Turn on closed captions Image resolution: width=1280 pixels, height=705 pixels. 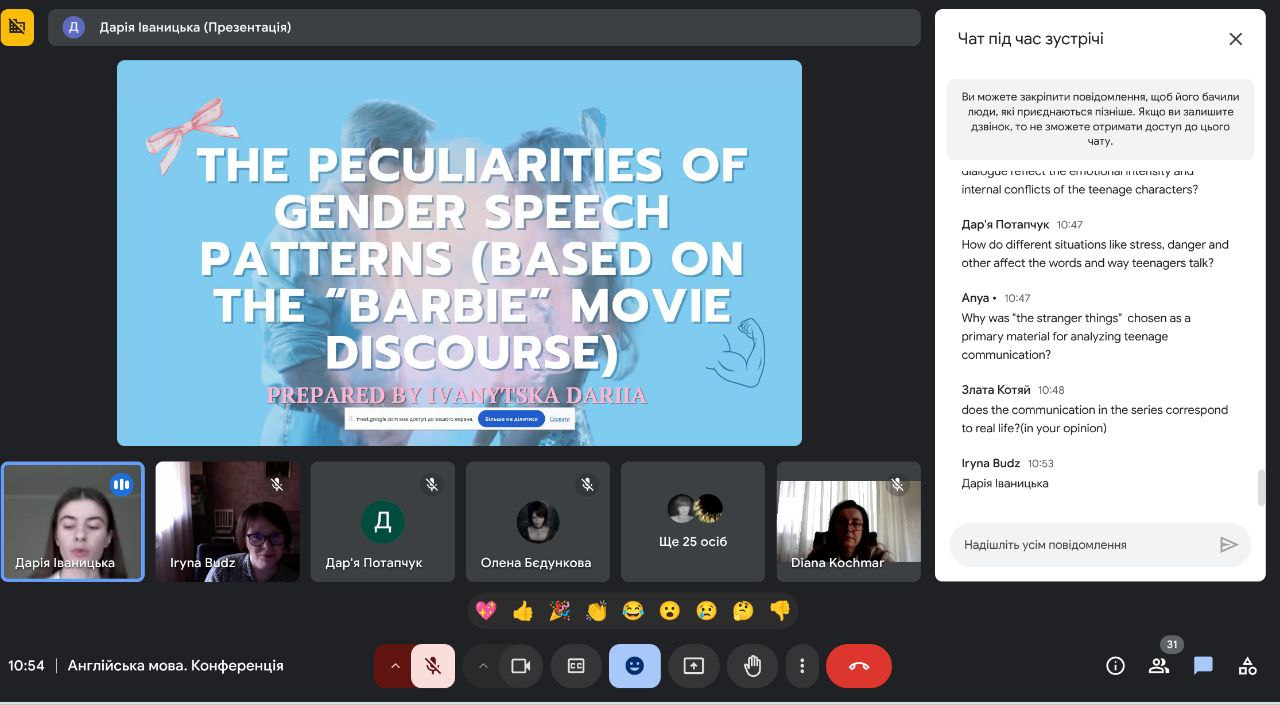coord(576,666)
